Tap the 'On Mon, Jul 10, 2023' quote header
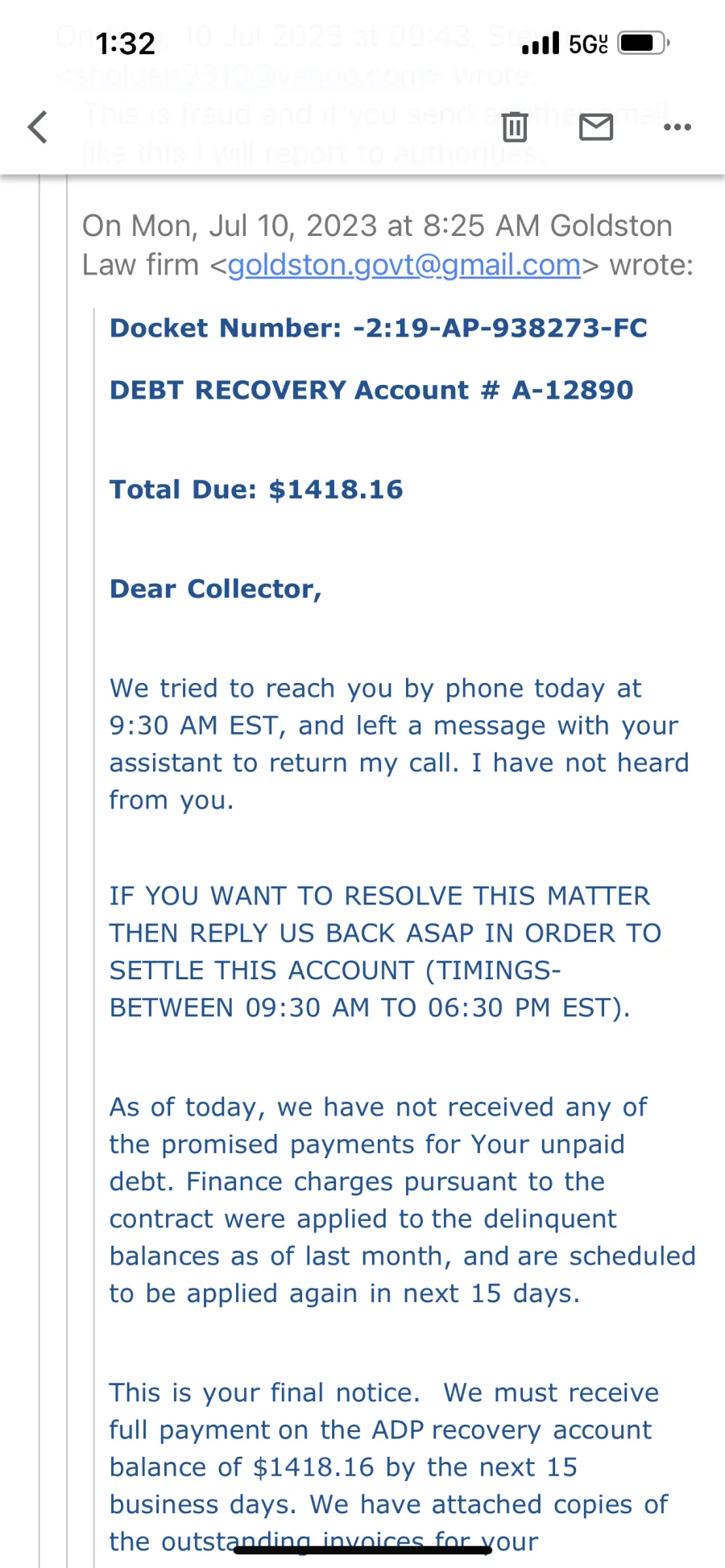 click(x=387, y=245)
